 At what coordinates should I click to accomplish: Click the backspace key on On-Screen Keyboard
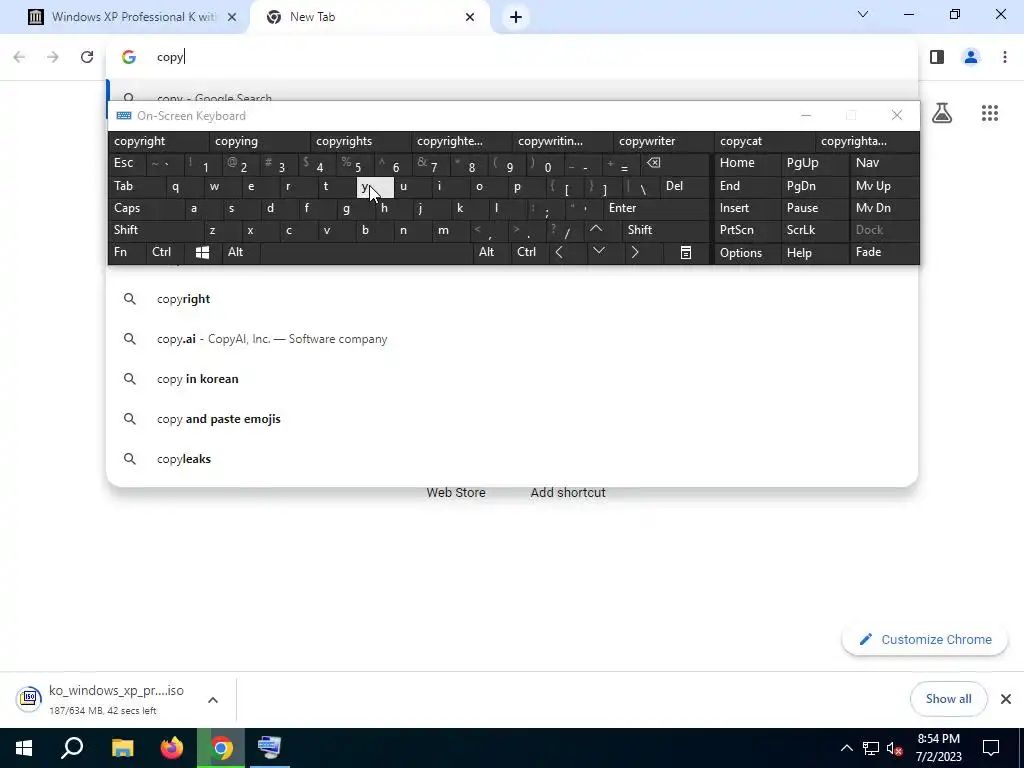(654, 163)
